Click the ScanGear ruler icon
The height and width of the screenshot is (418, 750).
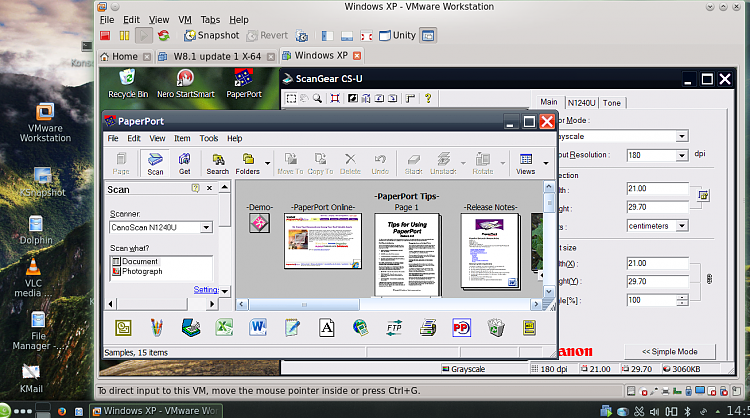point(410,98)
